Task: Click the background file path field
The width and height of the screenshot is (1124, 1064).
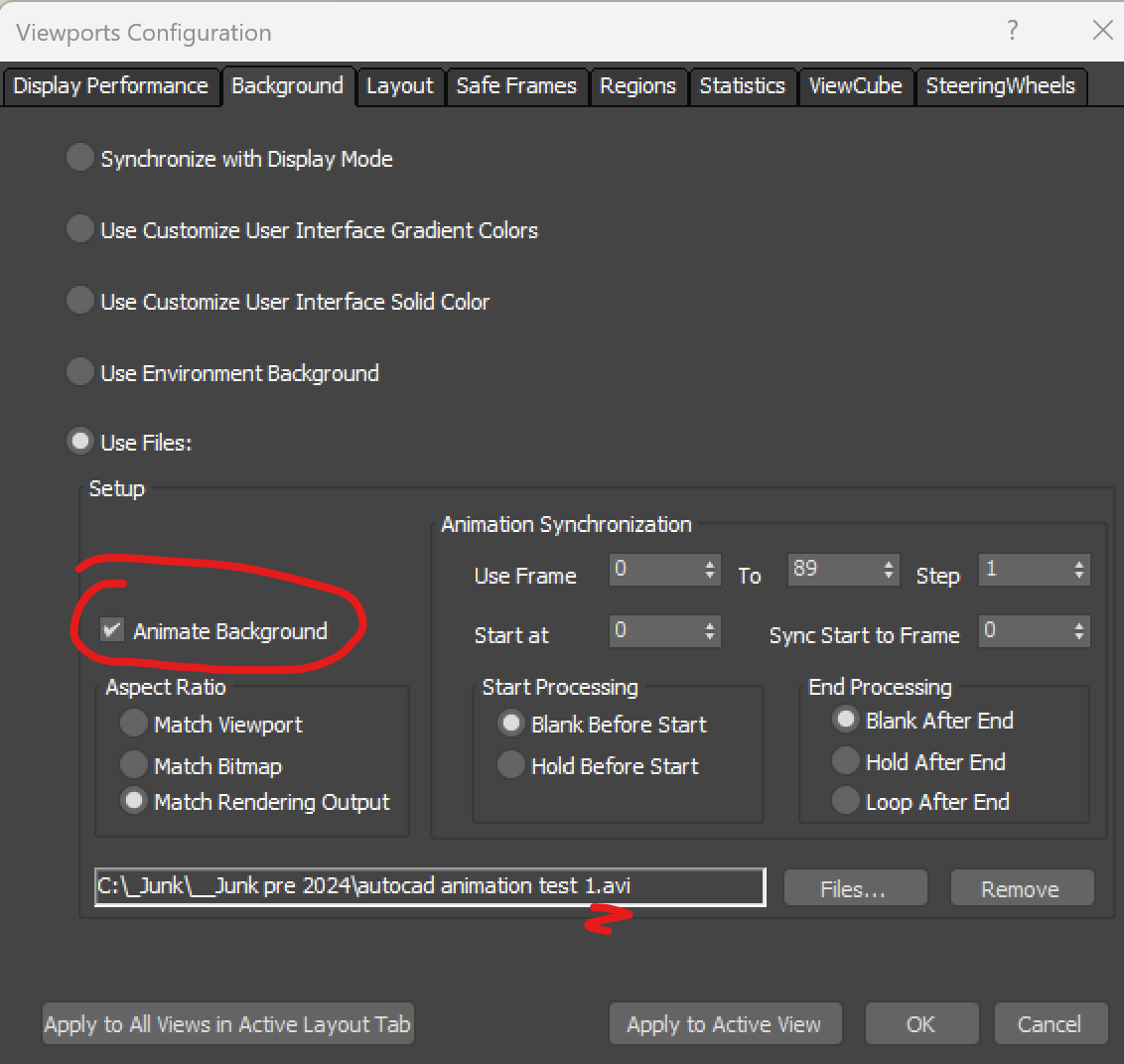Action: point(429,886)
